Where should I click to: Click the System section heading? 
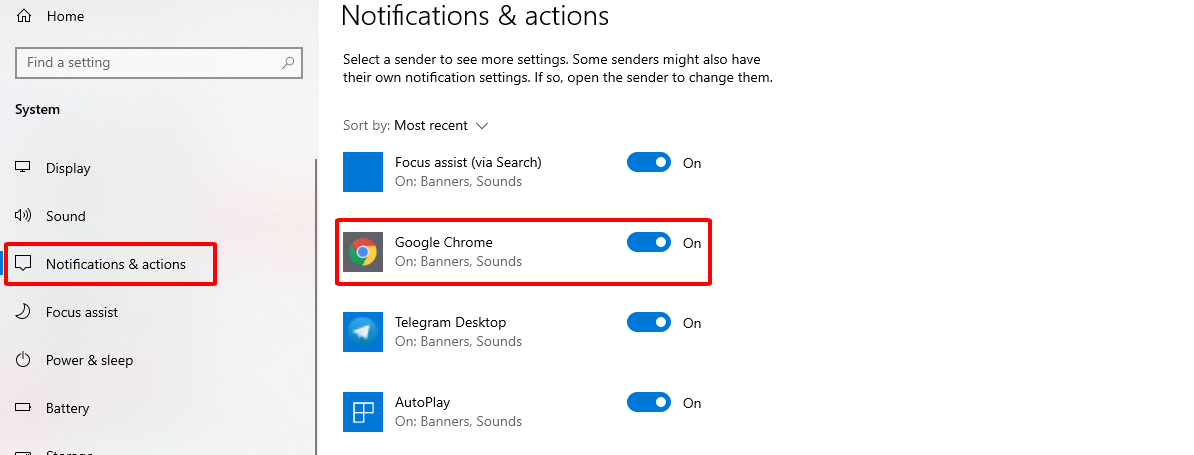(37, 110)
